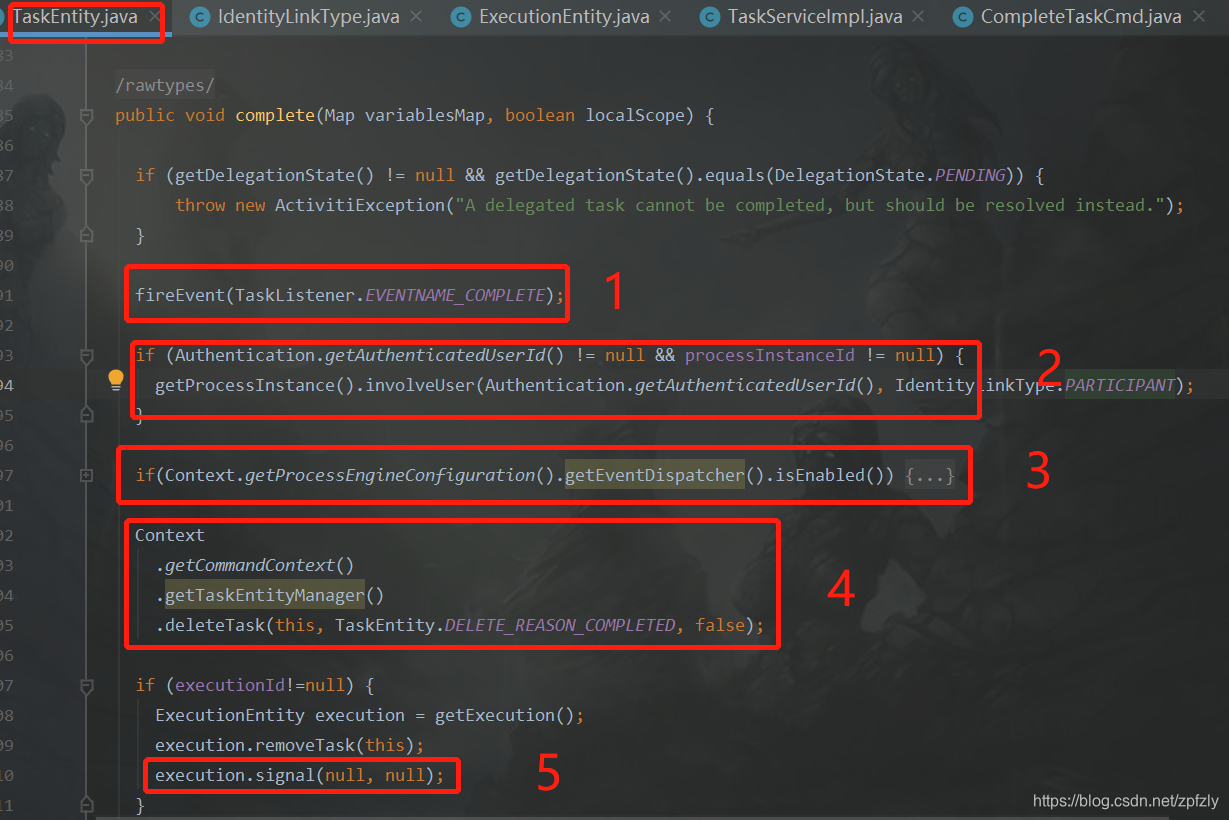Open the TaskServiceImpl.java tab
Image resolution: width=1229 pixels, height=820 pixels.
(x=815, y=17)
